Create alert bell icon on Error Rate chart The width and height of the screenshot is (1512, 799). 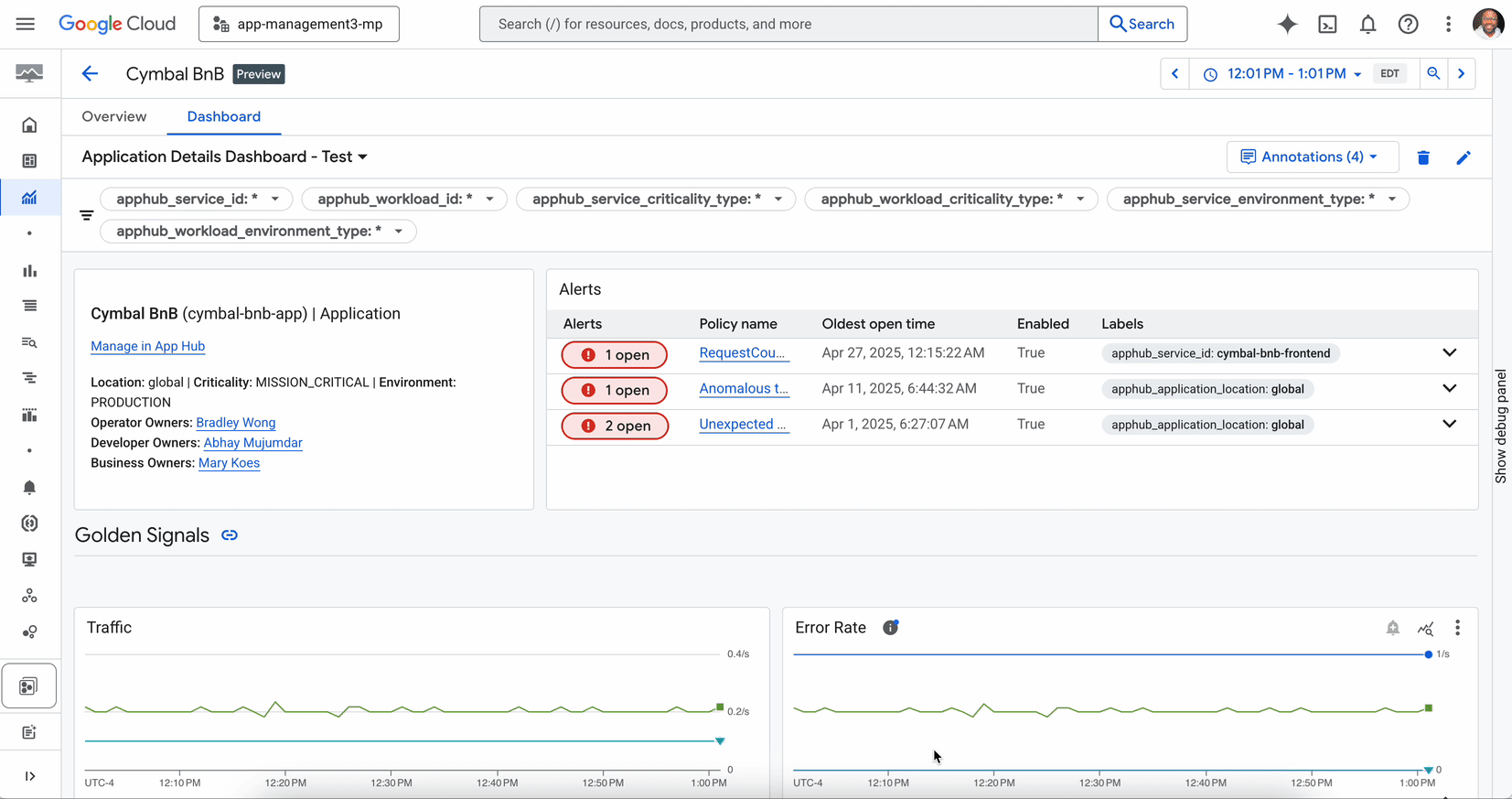[1392, 628]
